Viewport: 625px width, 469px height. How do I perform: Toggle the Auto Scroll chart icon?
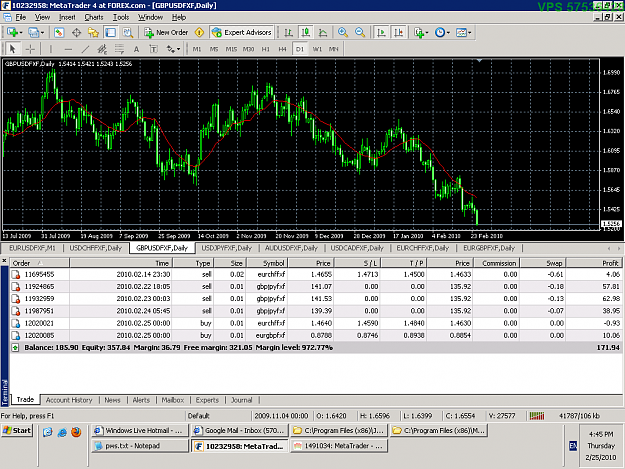tap(381, 32)
